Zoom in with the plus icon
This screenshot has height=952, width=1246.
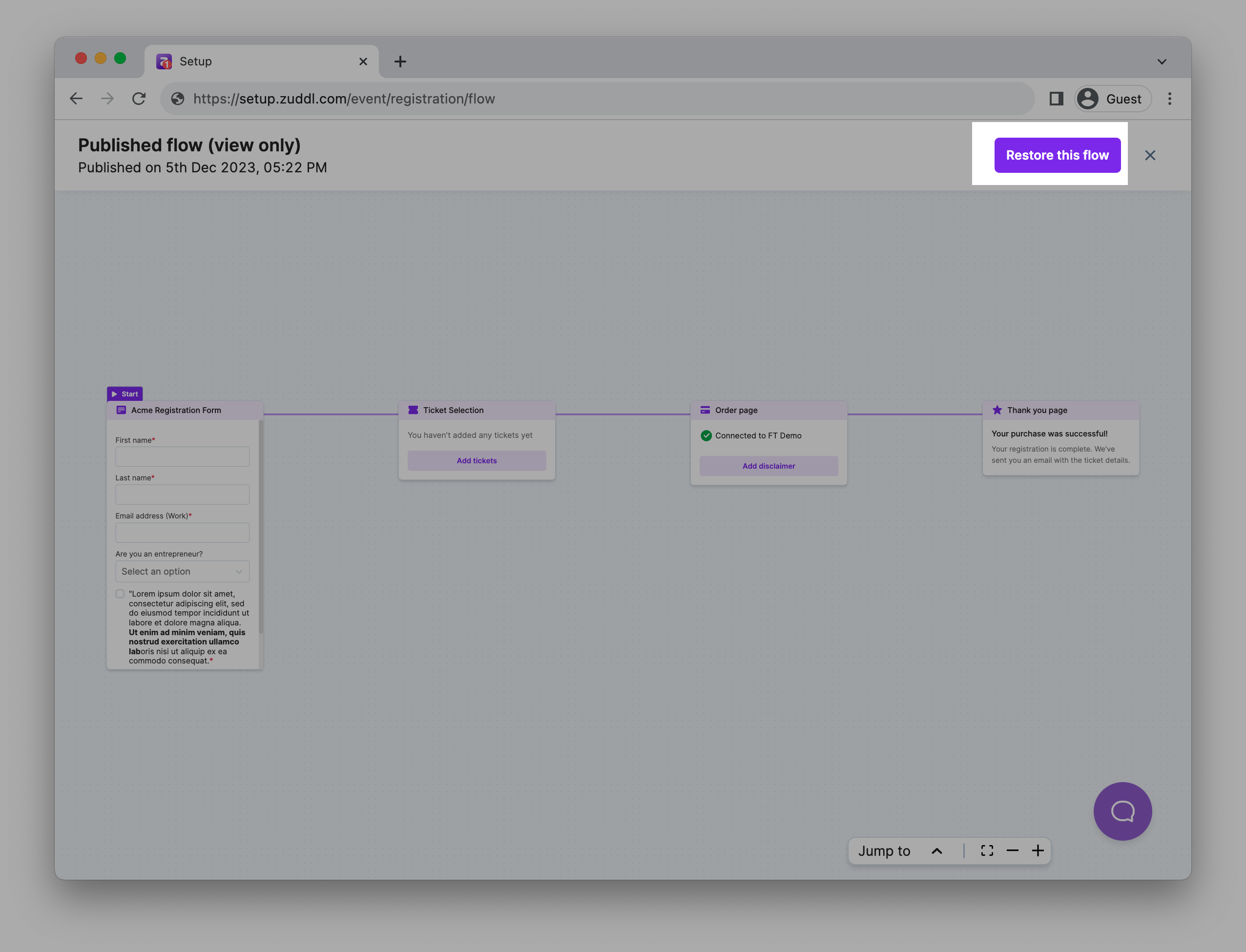(1038, 850)
